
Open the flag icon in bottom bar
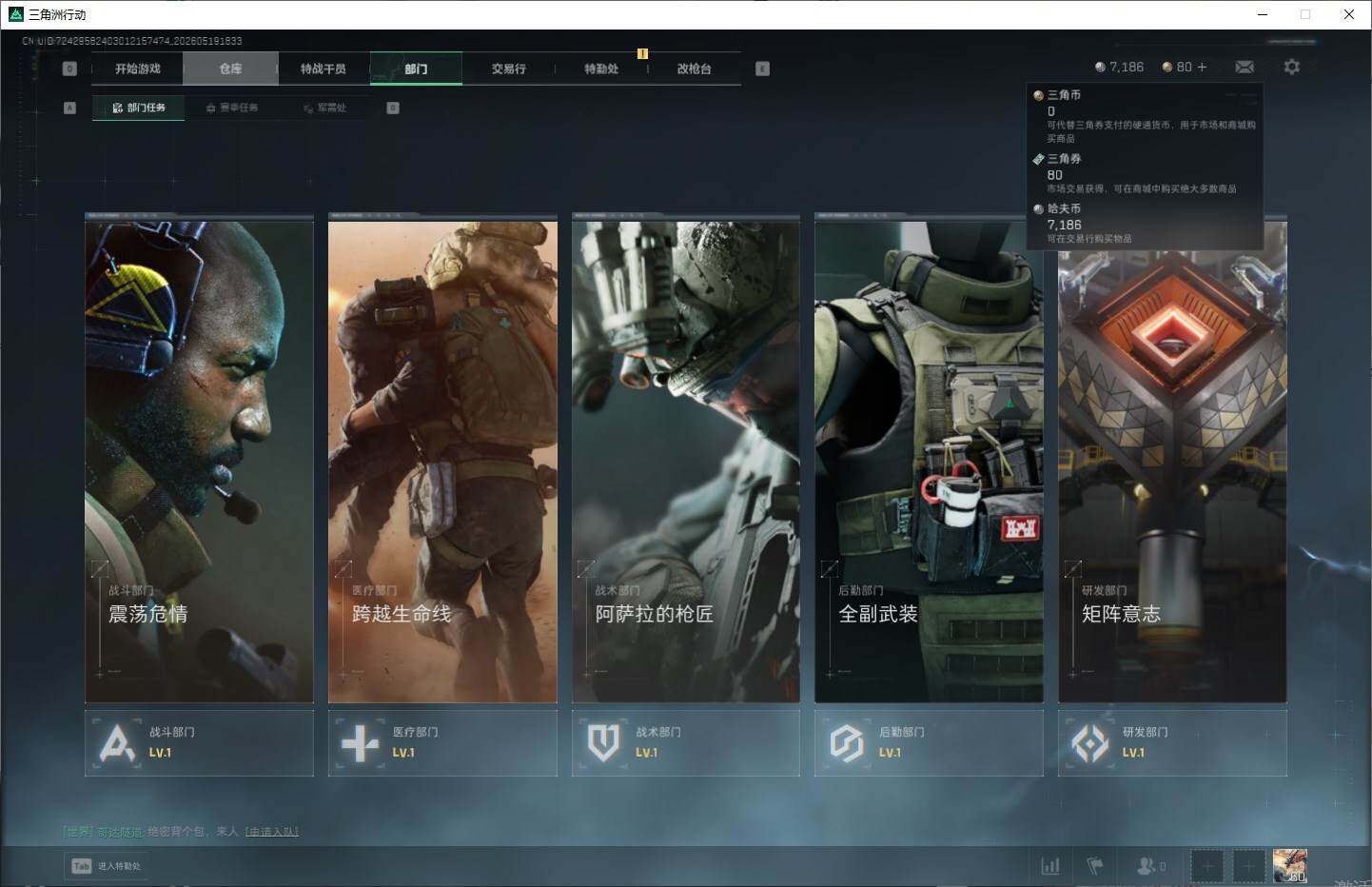pyautogui.click(x=1095, y=866)
